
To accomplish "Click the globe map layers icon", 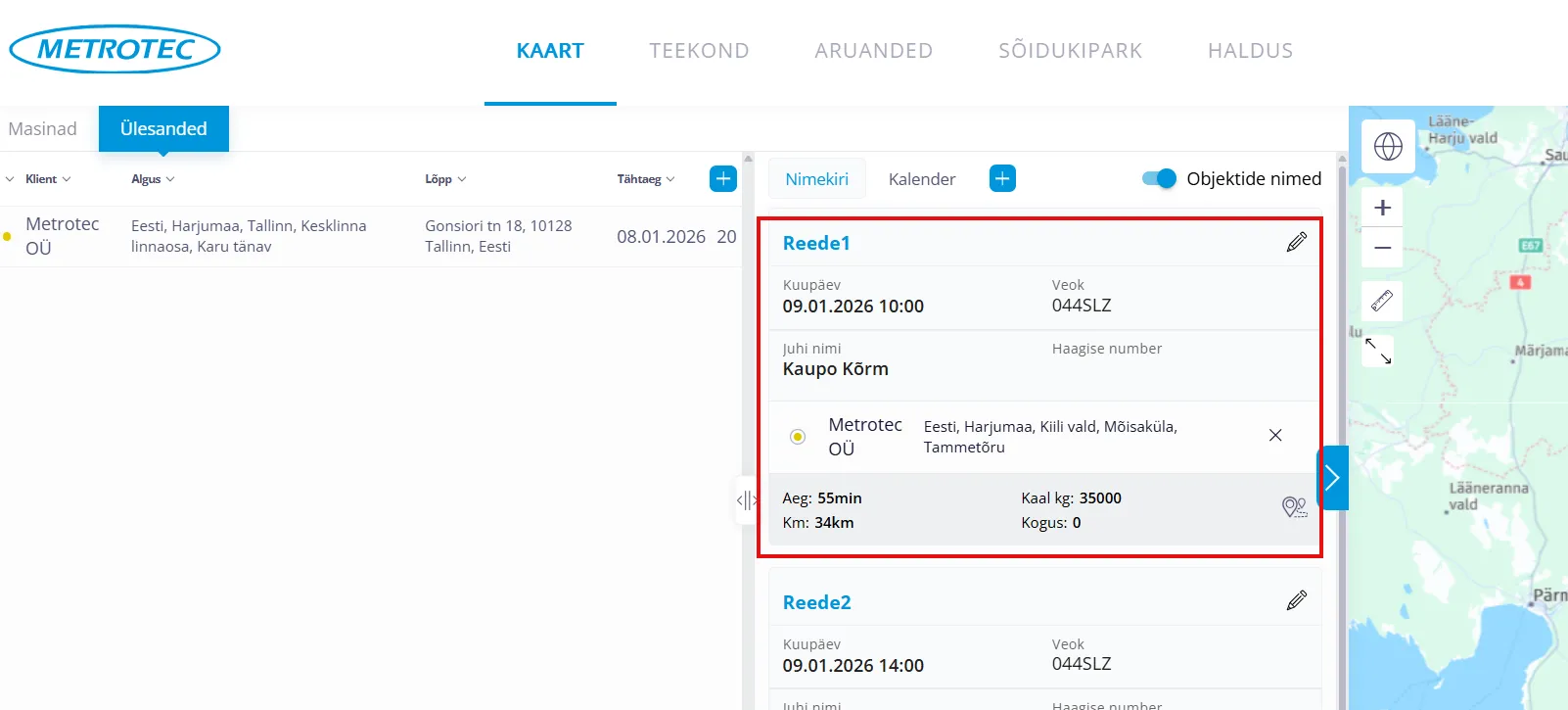I will [1388, 147].
